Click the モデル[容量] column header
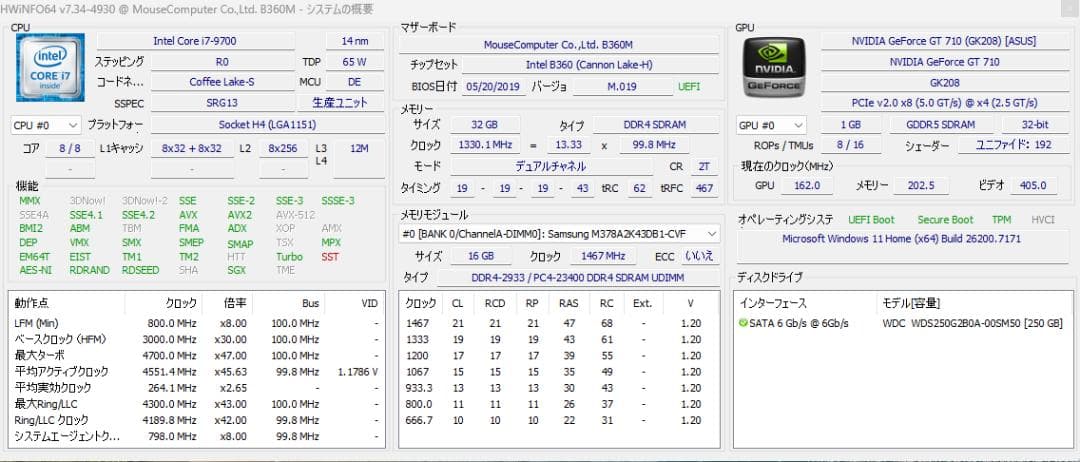 (x=911, y=304)
